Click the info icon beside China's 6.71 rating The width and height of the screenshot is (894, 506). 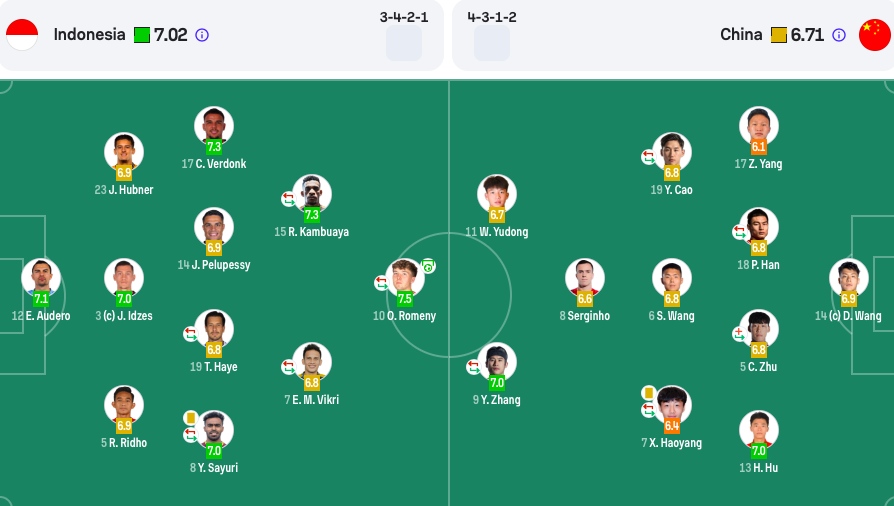point(839,35)
